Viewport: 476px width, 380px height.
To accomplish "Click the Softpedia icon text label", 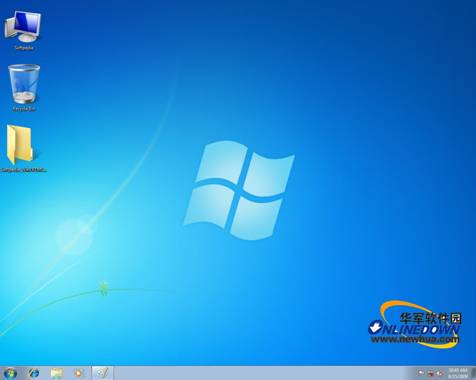I will [24, 48].
